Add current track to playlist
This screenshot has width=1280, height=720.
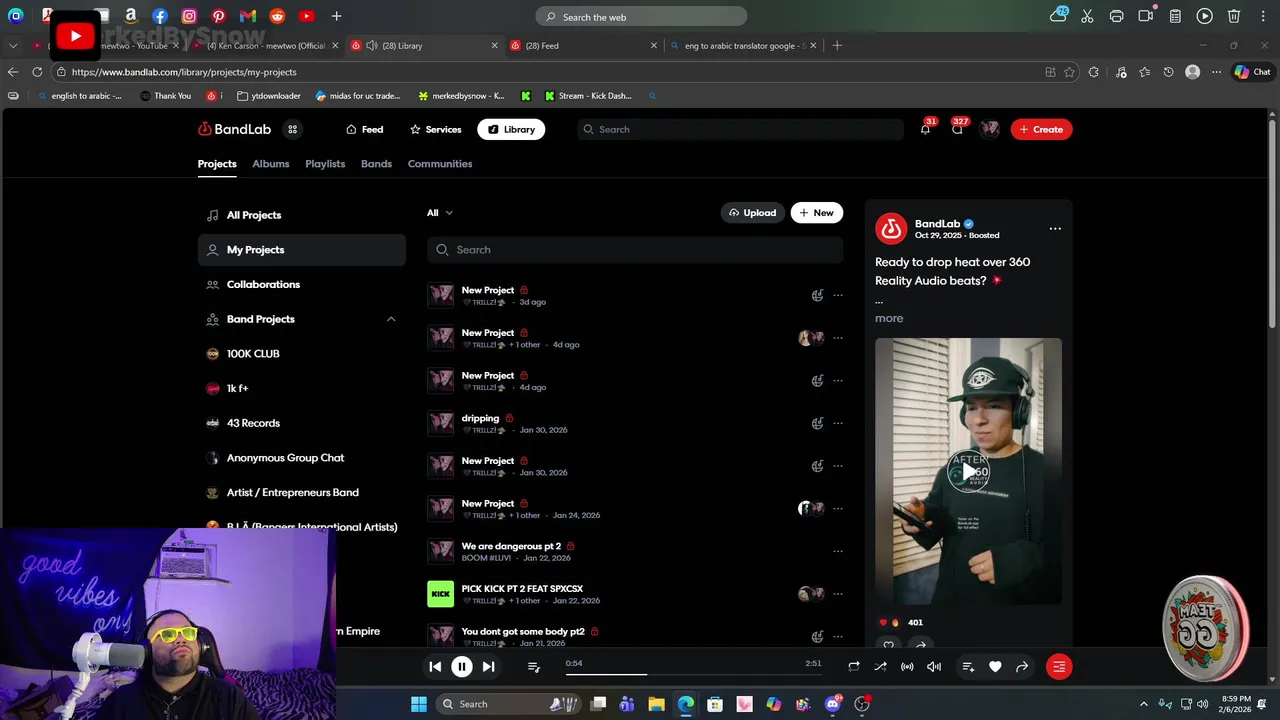point(968,667)
